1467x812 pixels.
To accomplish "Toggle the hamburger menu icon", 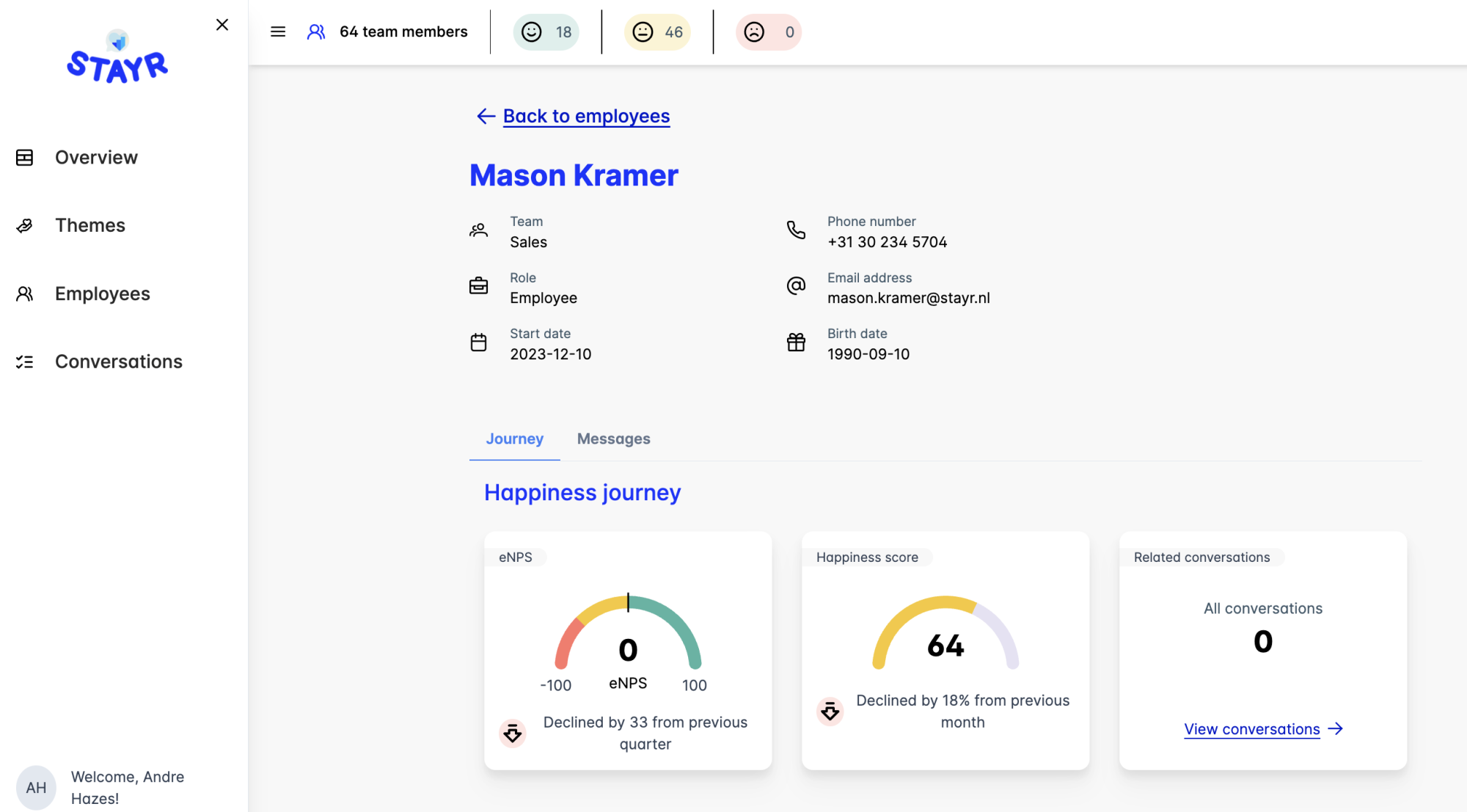I will (278, 32).
